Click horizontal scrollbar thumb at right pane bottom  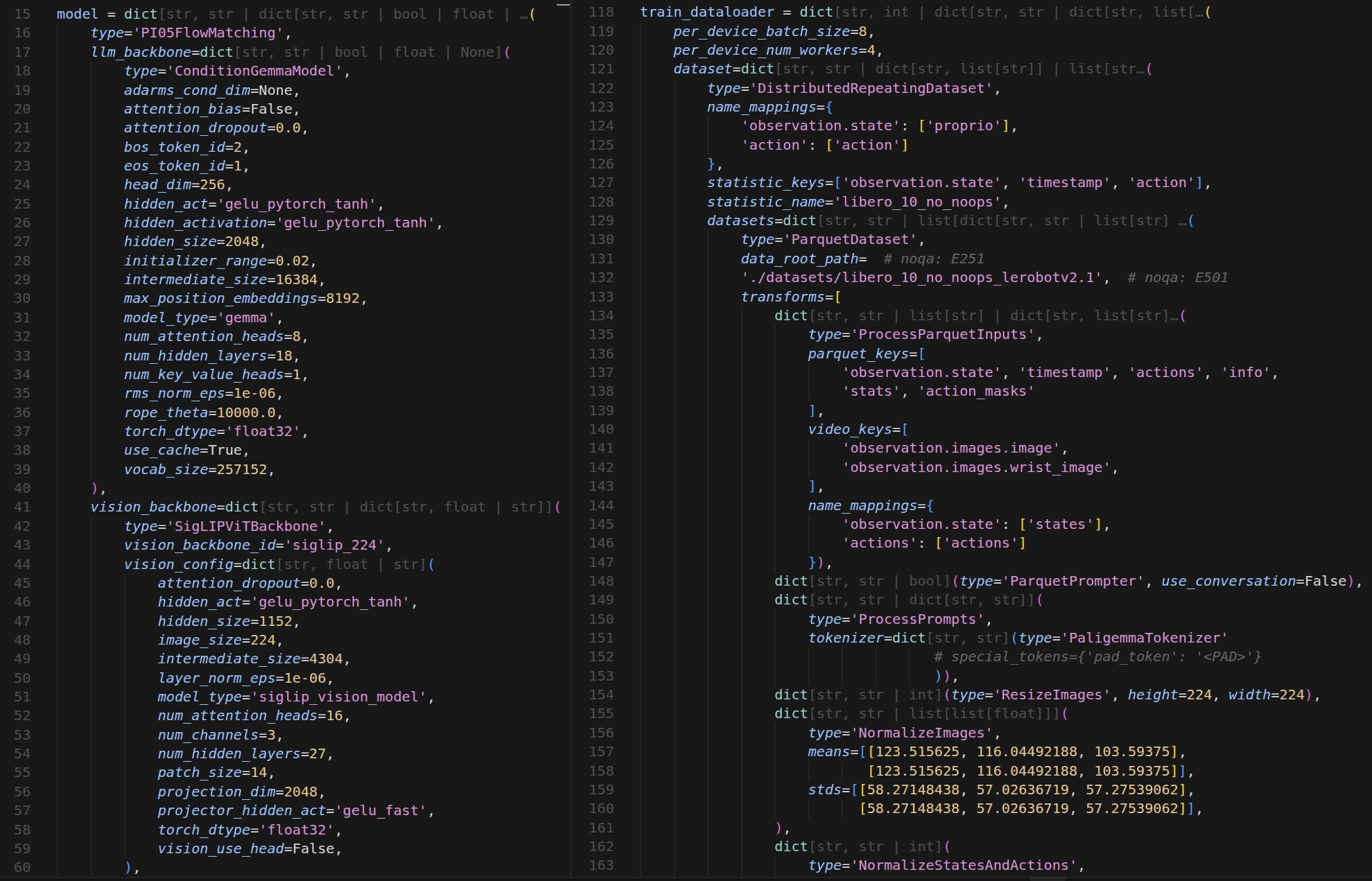click(1047, 878)
